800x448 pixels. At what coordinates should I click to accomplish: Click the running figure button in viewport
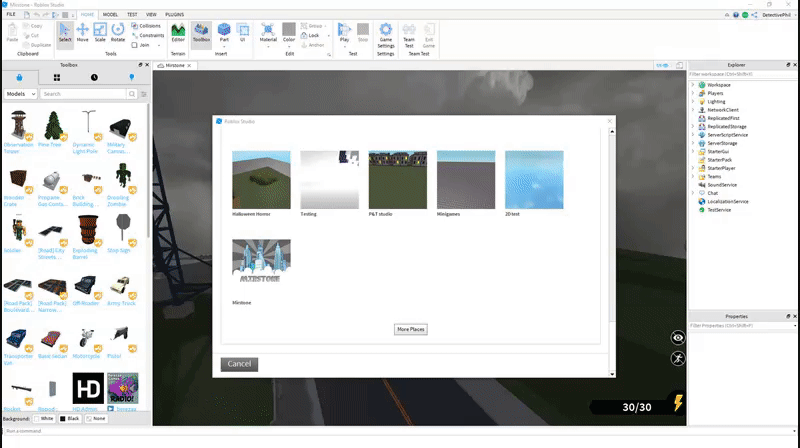678,358
